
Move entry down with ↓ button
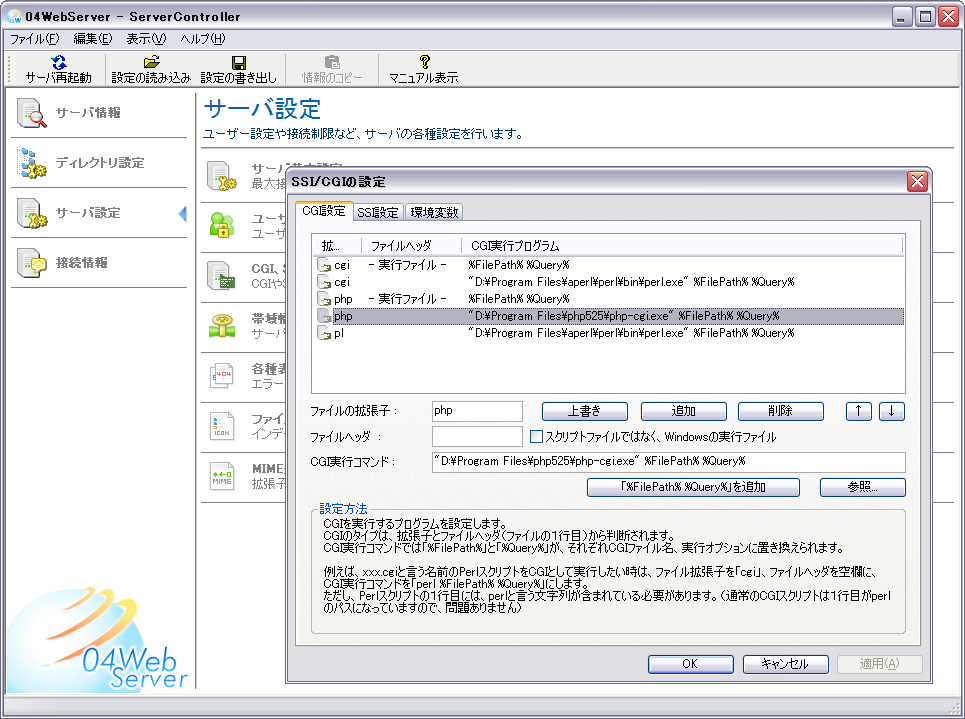tap(892, 411)
